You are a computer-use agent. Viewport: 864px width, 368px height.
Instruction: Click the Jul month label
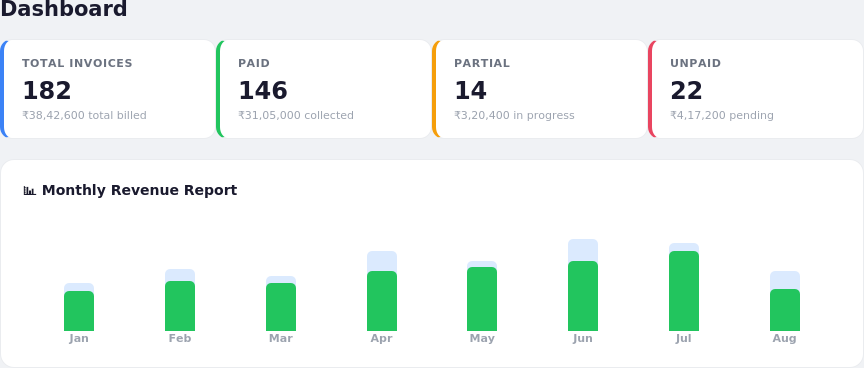coord(683,338)
